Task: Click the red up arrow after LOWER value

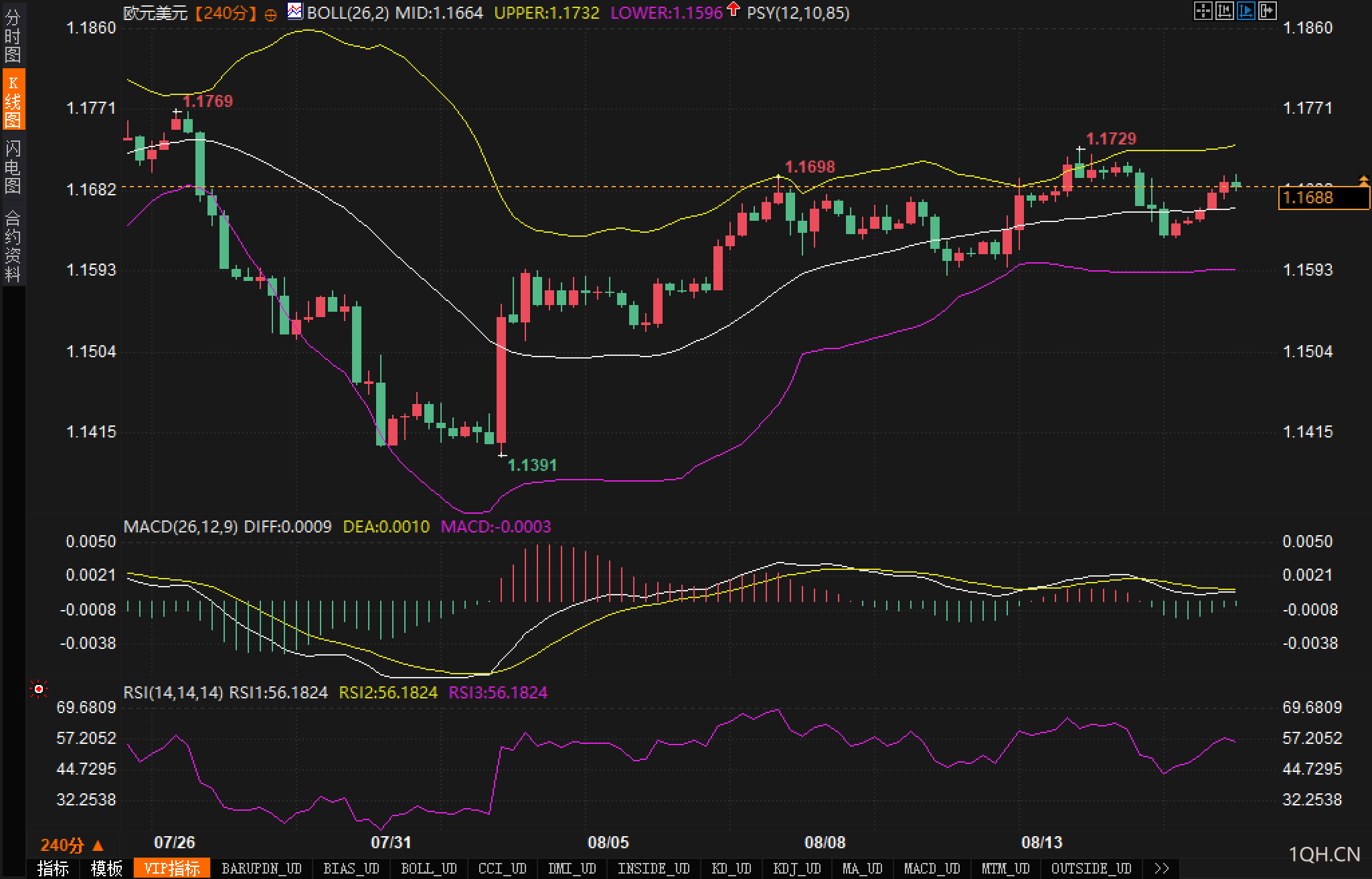Action: click(734, 9)
